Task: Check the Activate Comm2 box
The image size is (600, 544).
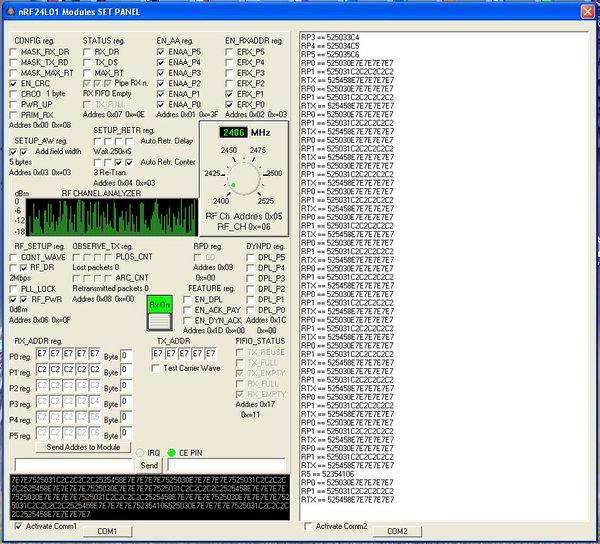Action: 308,526
